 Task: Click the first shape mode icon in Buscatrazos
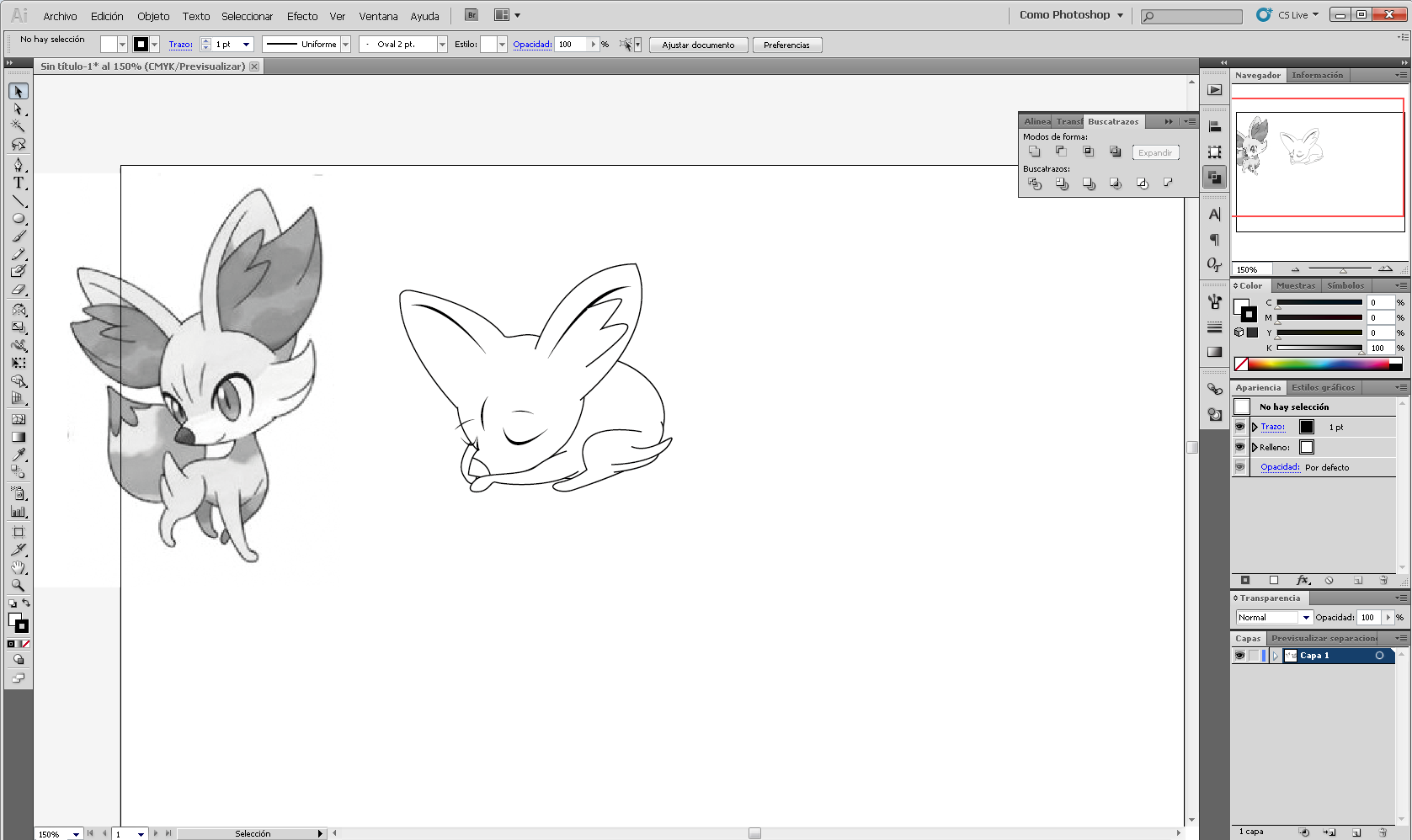(1034, 152)
